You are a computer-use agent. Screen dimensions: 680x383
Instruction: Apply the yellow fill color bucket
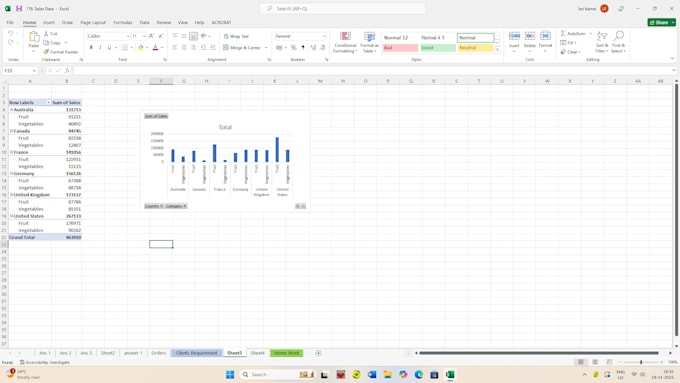click(141, 47)
